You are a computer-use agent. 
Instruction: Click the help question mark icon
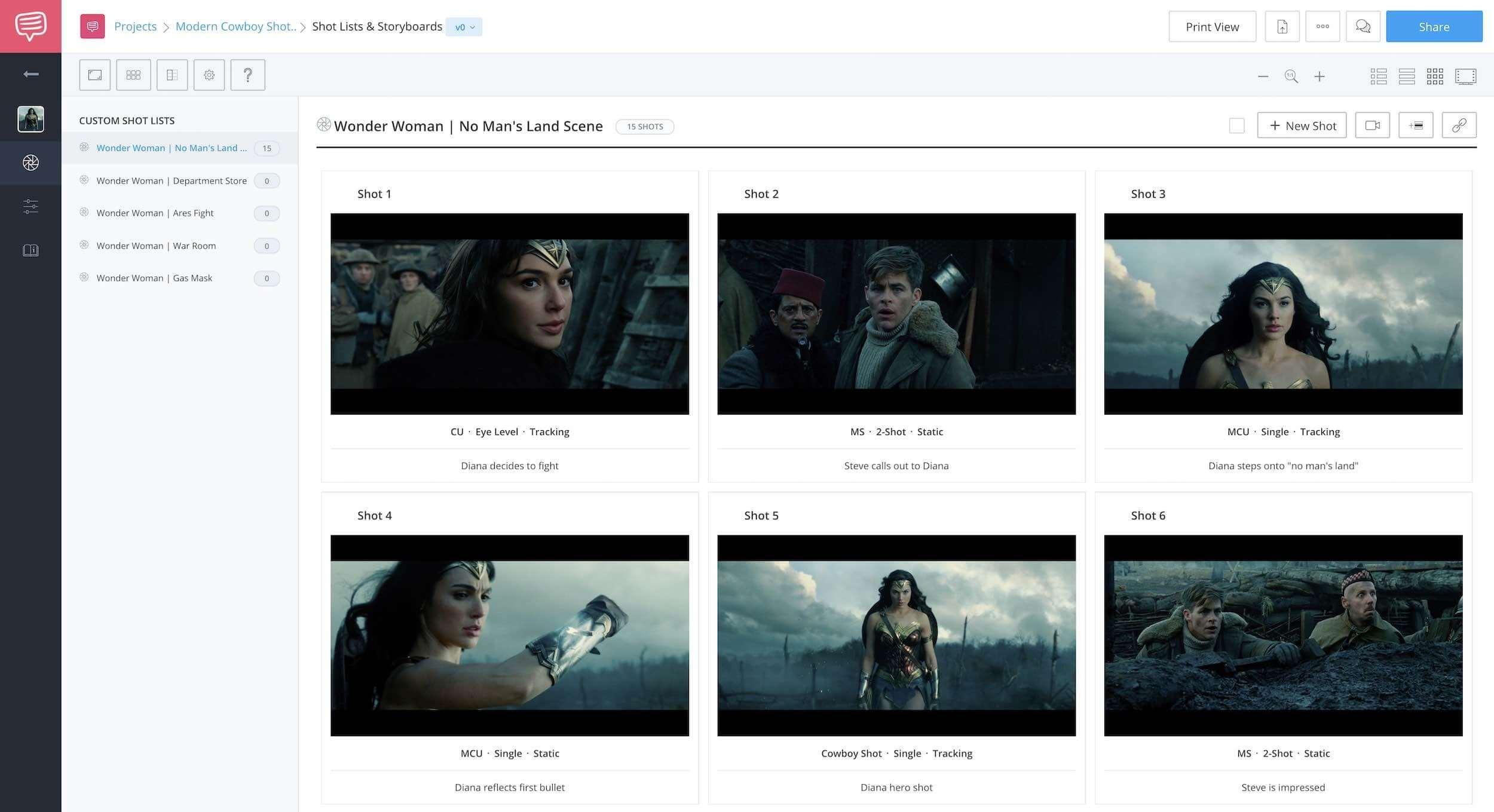[x=247, y=74]
